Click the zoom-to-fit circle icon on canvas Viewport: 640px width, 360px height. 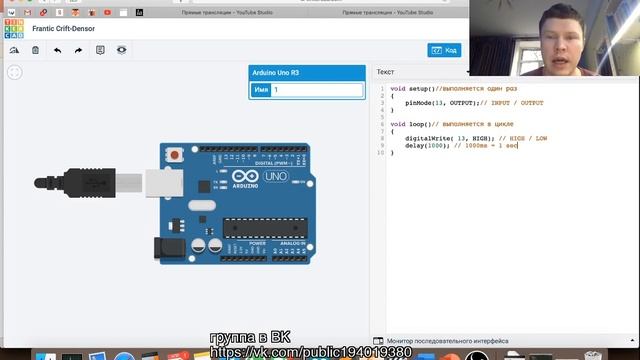[x=15, y=73]
